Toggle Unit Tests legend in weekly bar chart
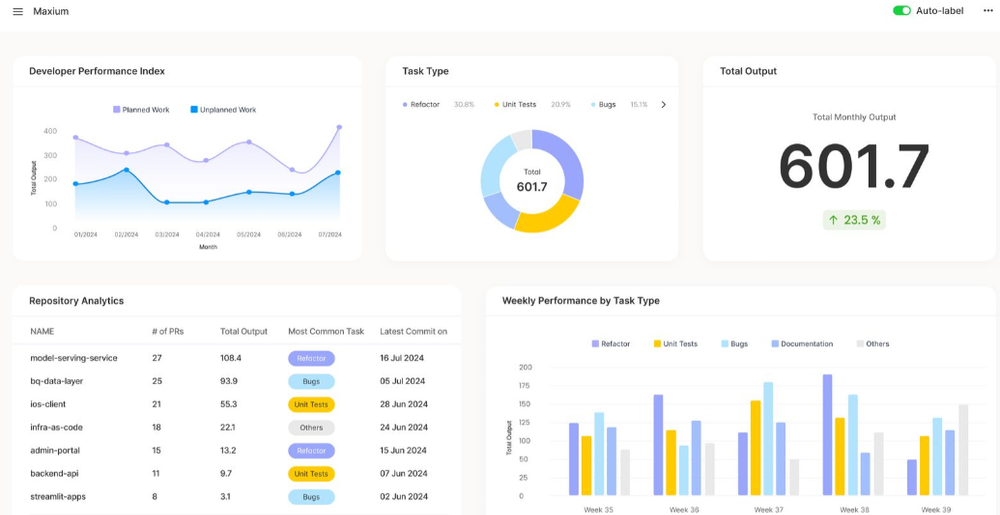 675,344
